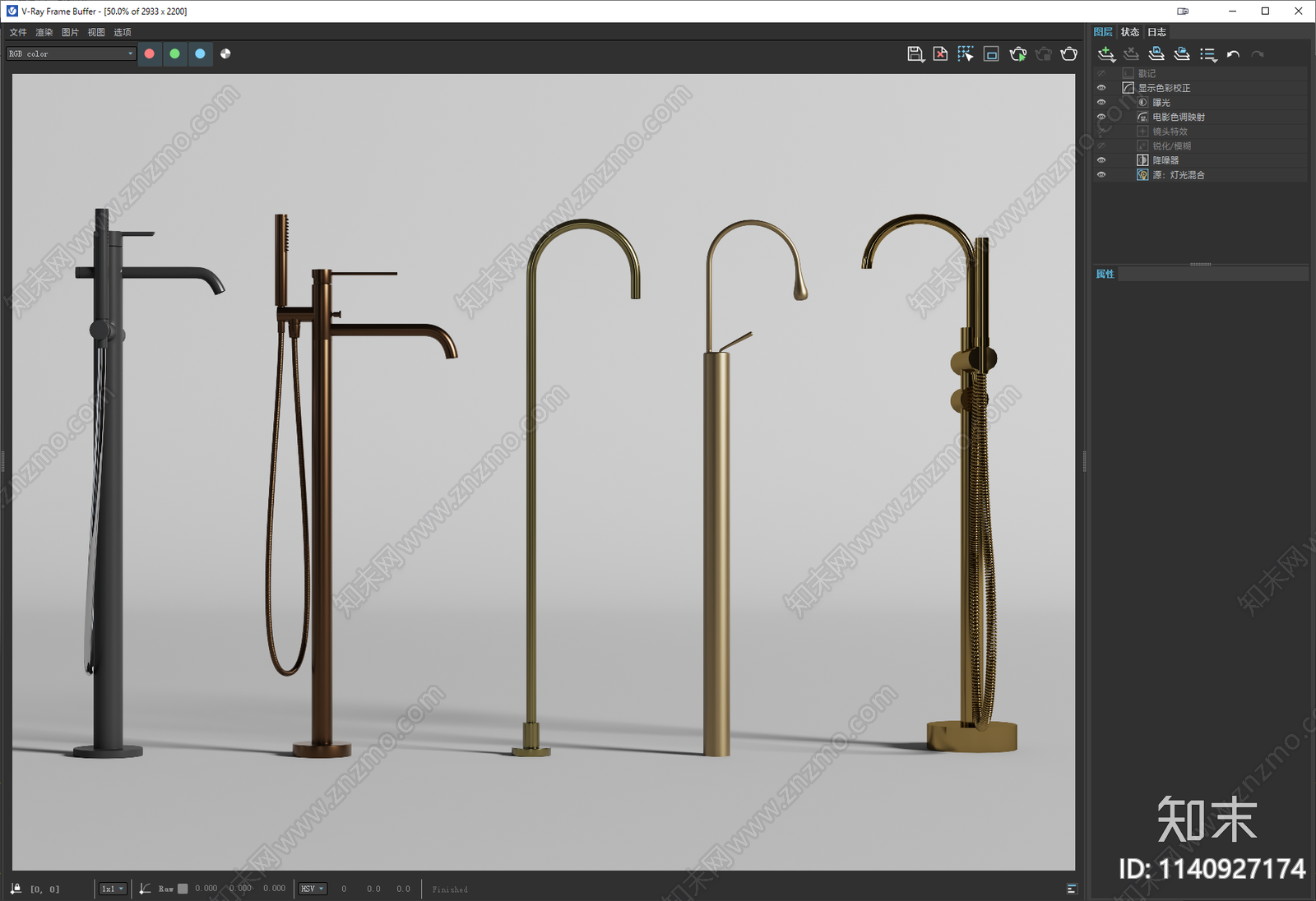
Task: Switch to the 状态 tab
Action: click(1130, 32)
